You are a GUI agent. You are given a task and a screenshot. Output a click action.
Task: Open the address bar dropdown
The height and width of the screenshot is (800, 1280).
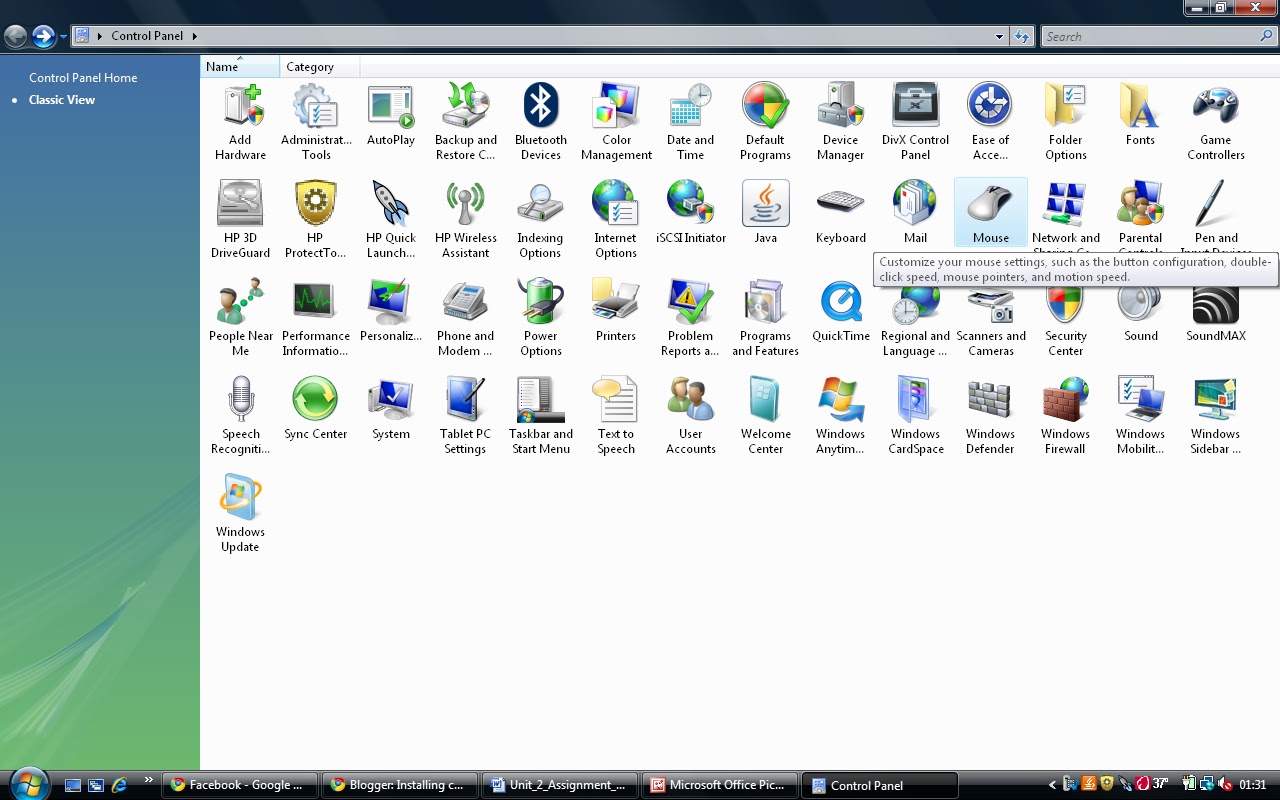998,36
